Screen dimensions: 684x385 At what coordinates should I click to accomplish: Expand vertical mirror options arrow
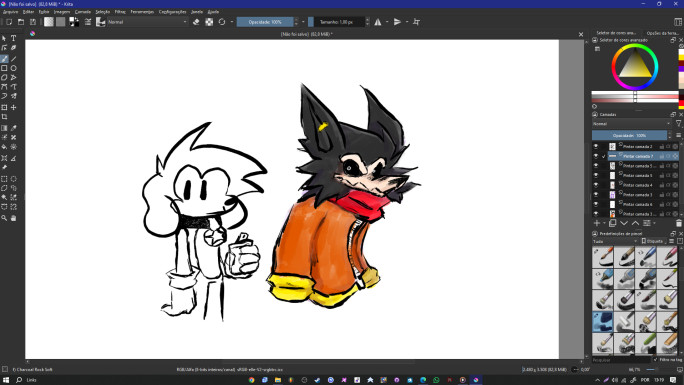point(407,22)
